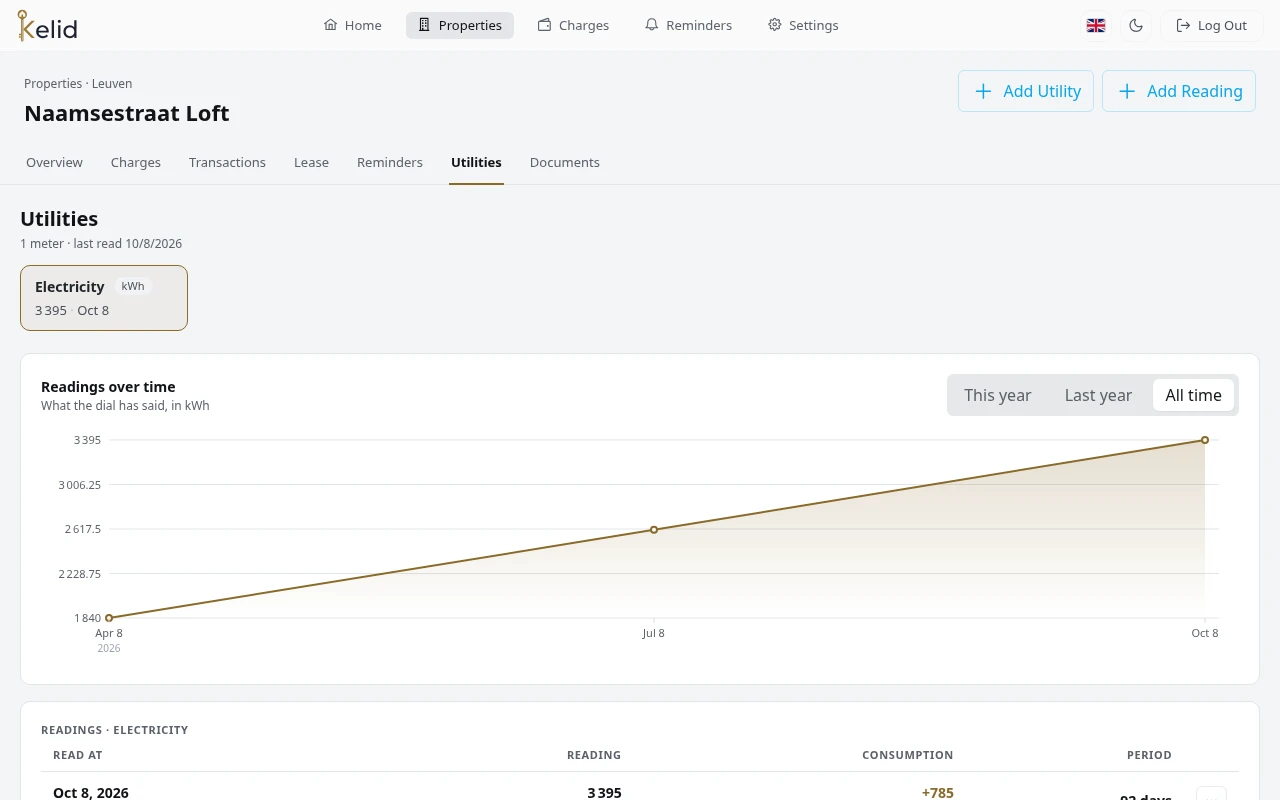The width and height of the screenshot is (1280, 800).
Task: Click the 'Period' column header
Action: 1149,755
